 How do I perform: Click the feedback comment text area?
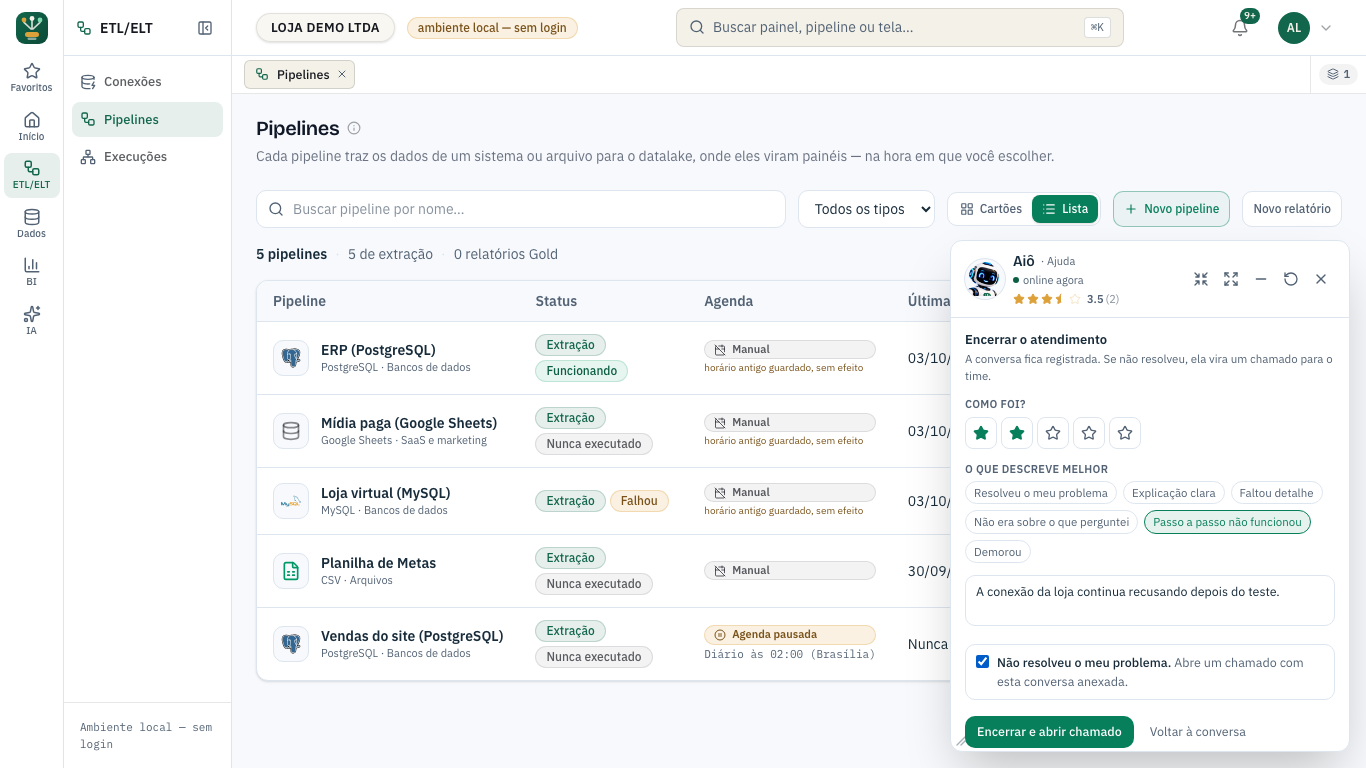1150,600
